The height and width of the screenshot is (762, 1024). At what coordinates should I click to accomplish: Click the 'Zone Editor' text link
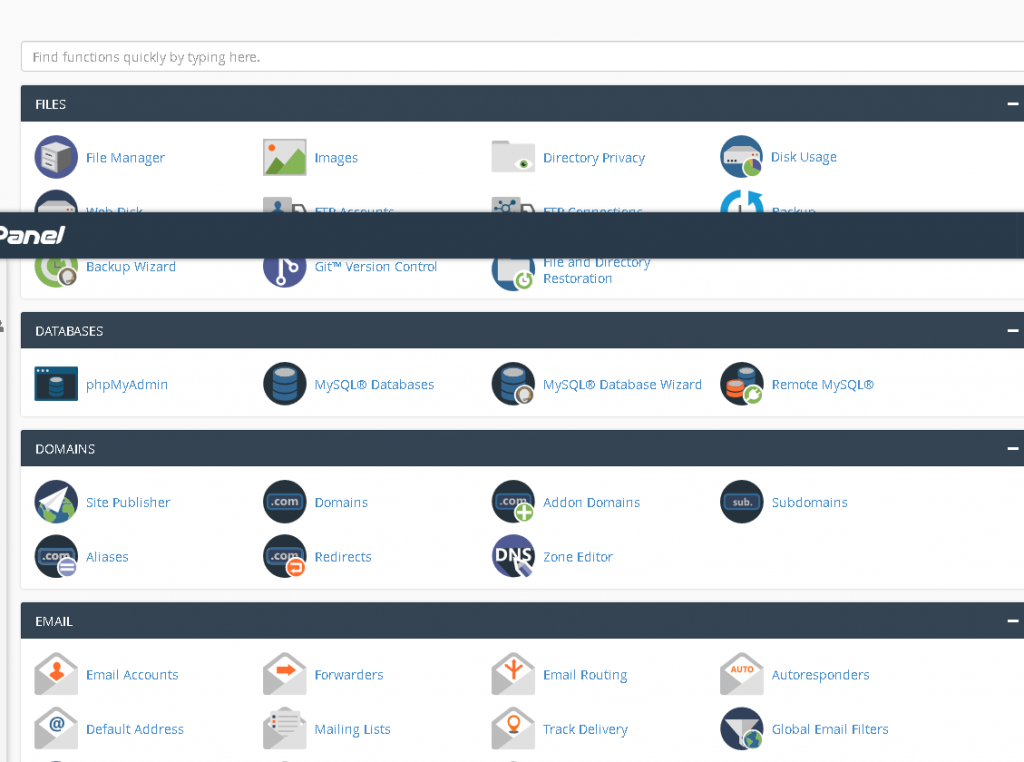click(578, 557)
